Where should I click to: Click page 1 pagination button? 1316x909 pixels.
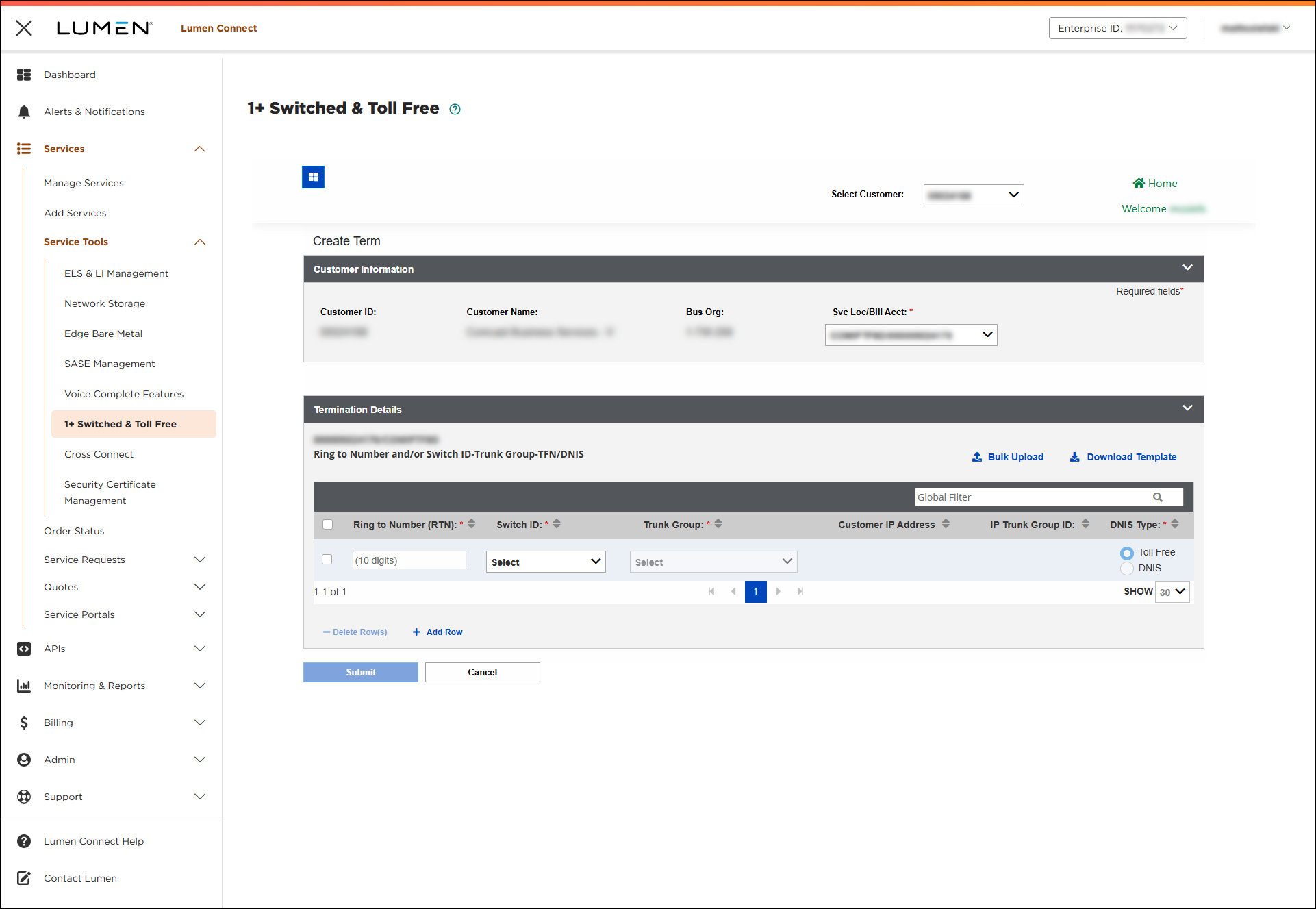pyautogui.click(x=755, y=592)
